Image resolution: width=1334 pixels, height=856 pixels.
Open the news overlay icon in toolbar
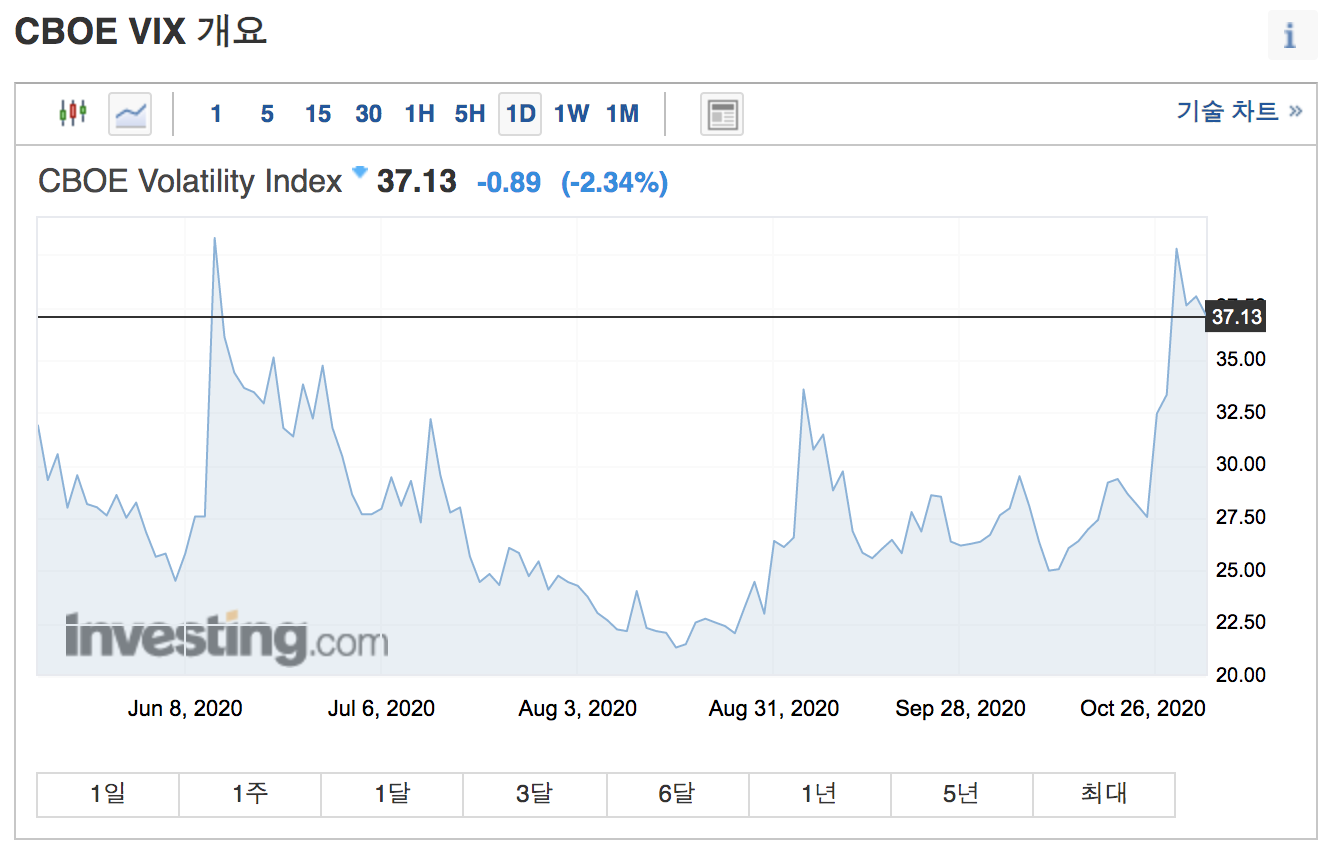click(721, 114)
